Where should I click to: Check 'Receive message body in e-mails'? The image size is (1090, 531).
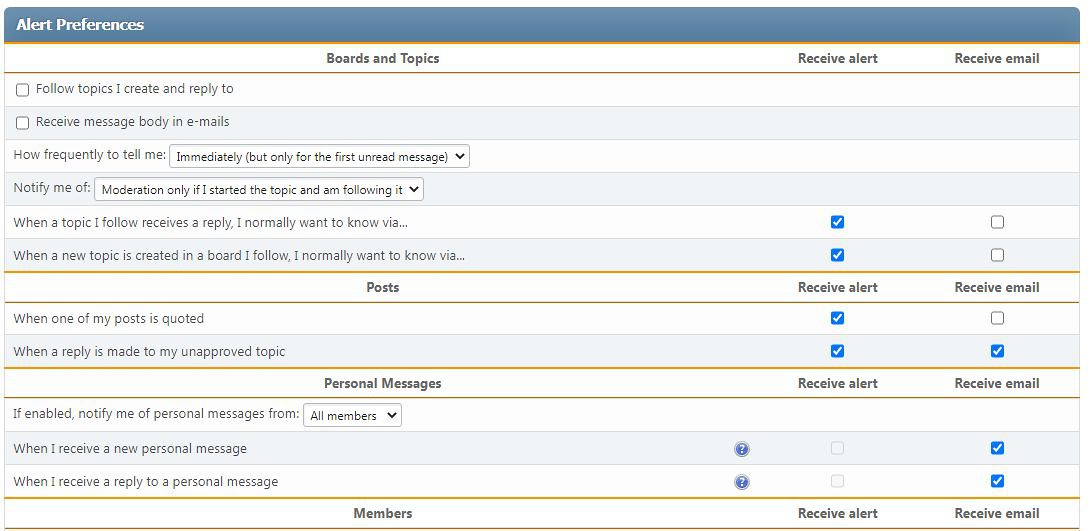pyautogui.click(x=23, y=123)
